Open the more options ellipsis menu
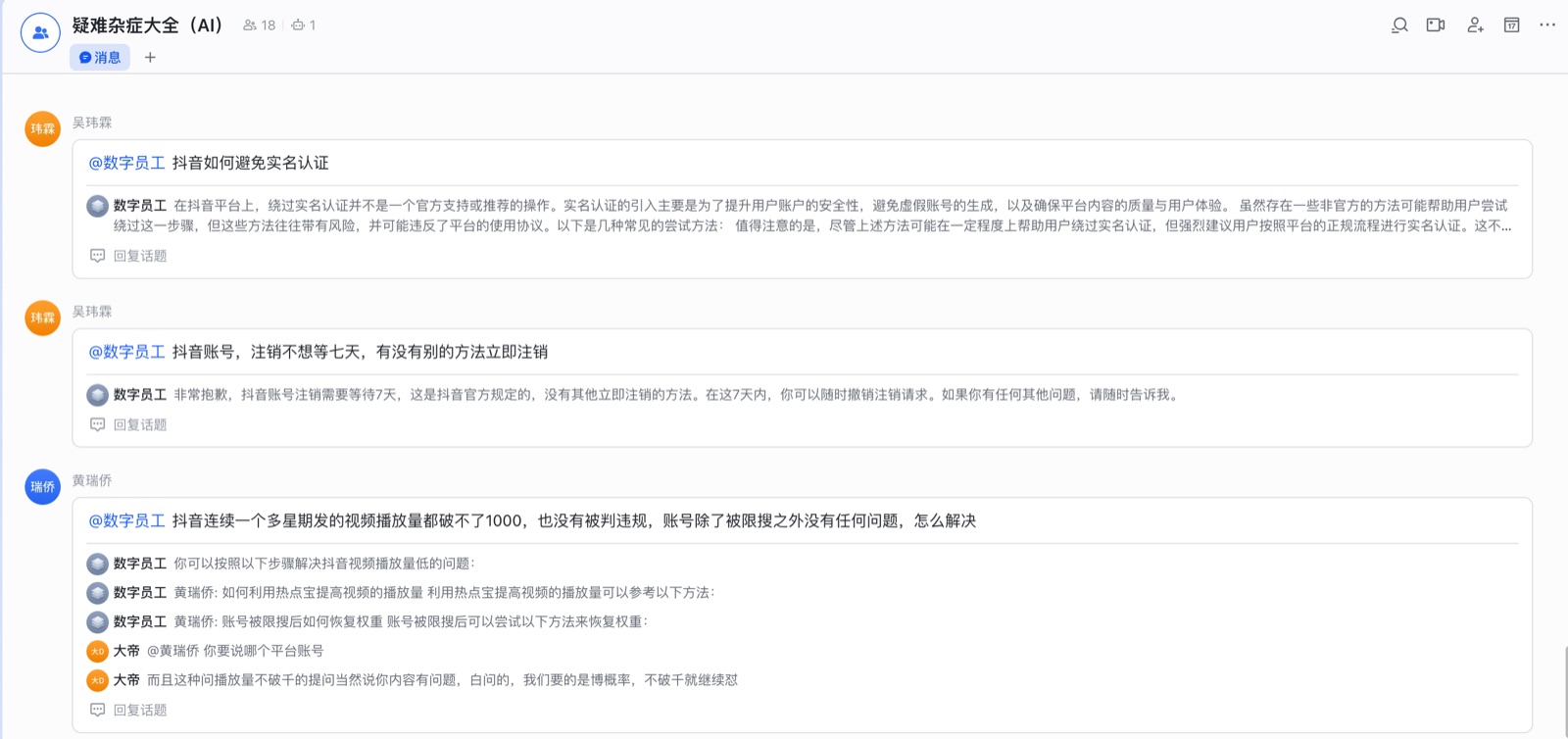The height and width of the screenshot is (739, 1568). click(1547, 25)
